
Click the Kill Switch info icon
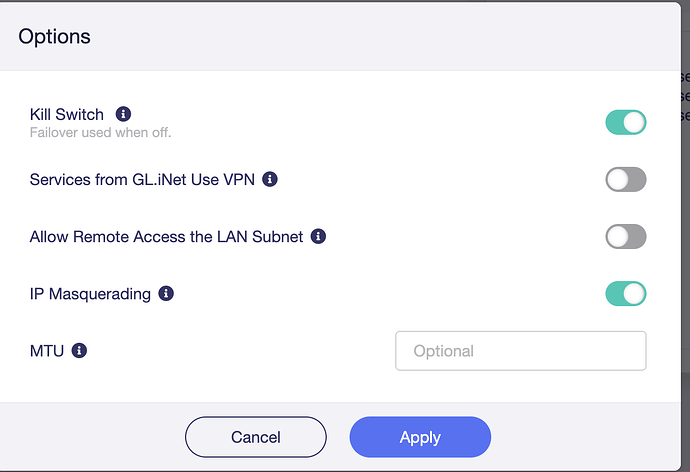click(124, 114)
